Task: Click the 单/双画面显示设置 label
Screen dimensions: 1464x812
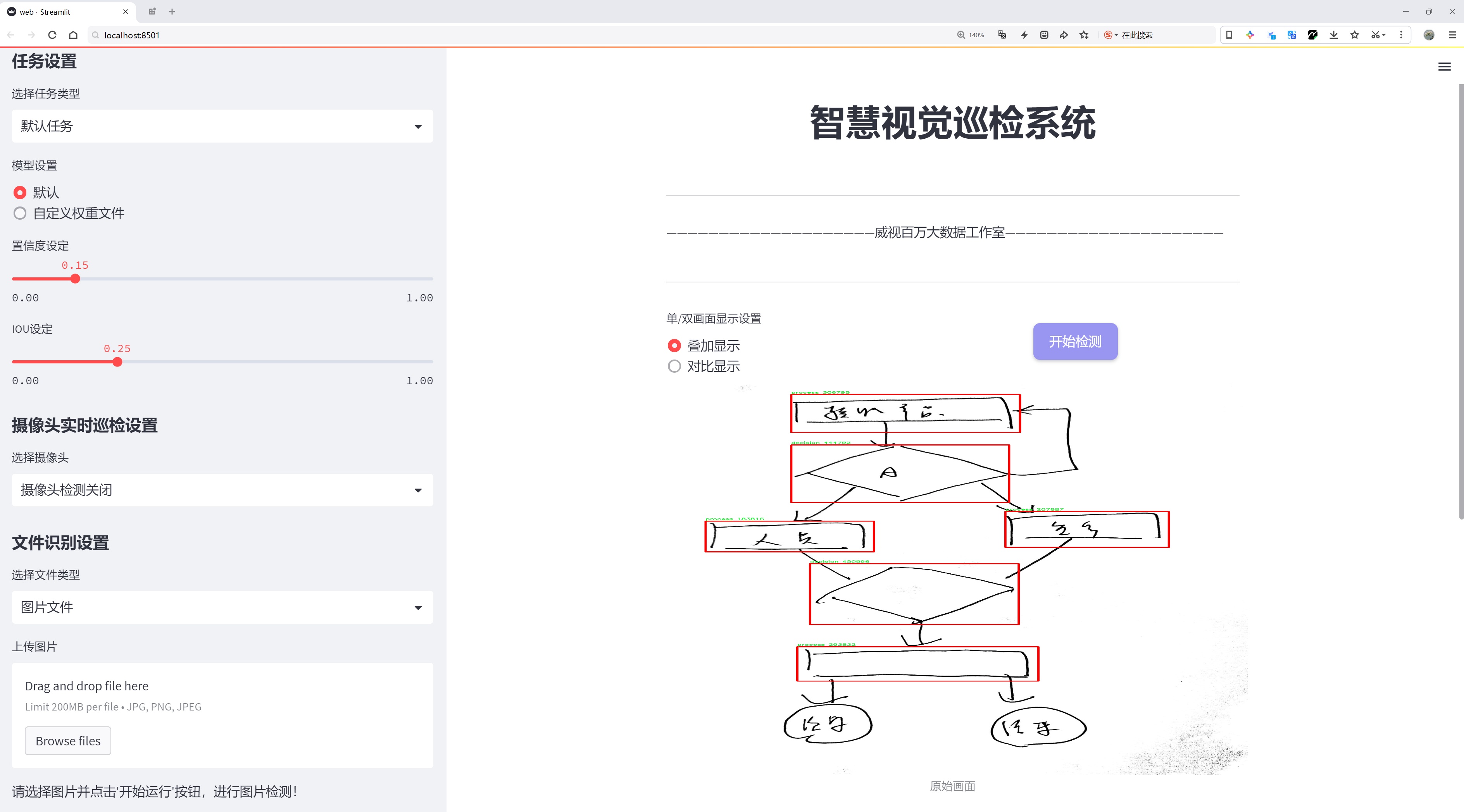Action: pyautogui.click(x=714, y=318)
